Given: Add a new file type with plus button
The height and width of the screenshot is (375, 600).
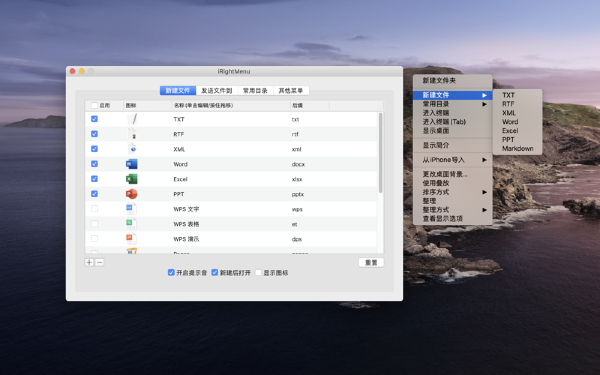Looking at the screenshot, I should pyautogui.click(x=89, y=262).
